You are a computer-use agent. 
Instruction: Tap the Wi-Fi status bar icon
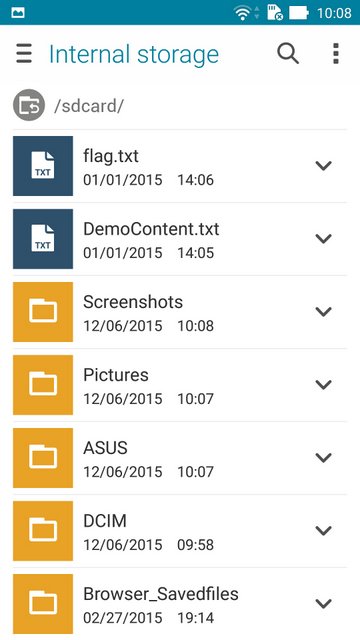242,13
